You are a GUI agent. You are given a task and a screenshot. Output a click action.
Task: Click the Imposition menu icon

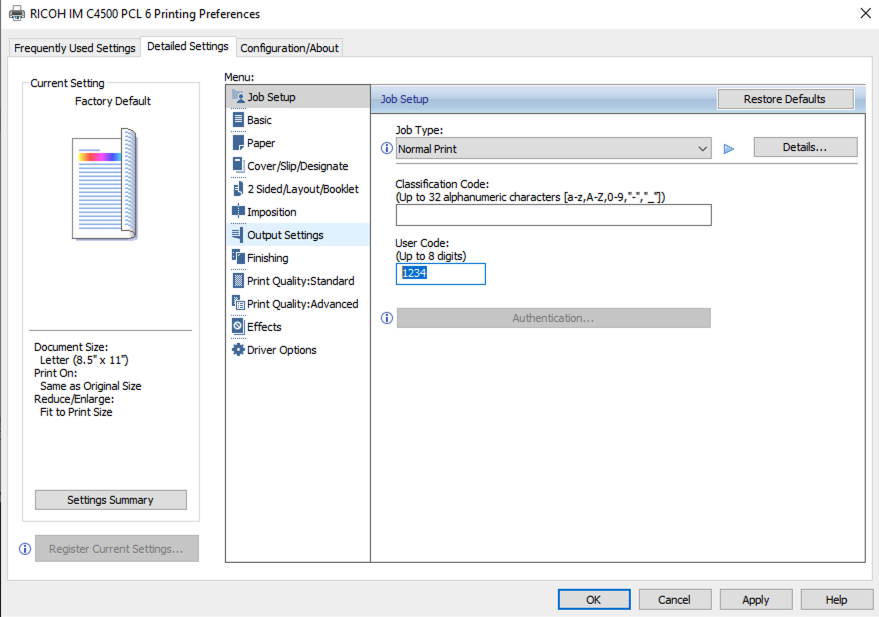(238, 211)
